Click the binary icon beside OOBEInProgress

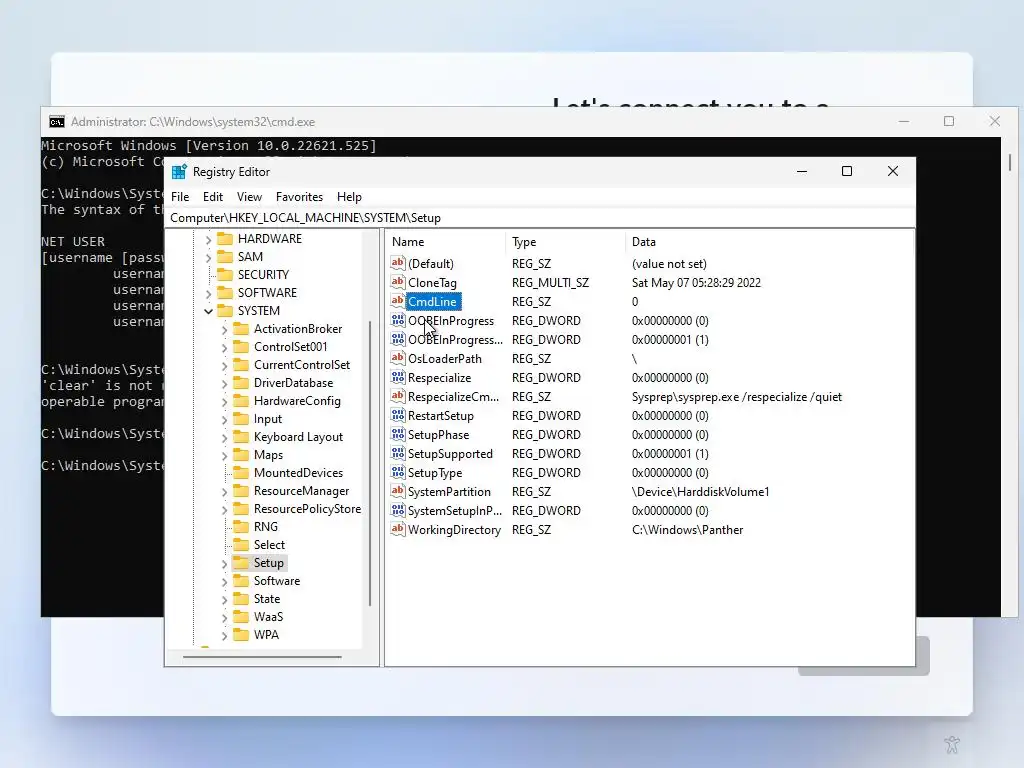point(398,320)
